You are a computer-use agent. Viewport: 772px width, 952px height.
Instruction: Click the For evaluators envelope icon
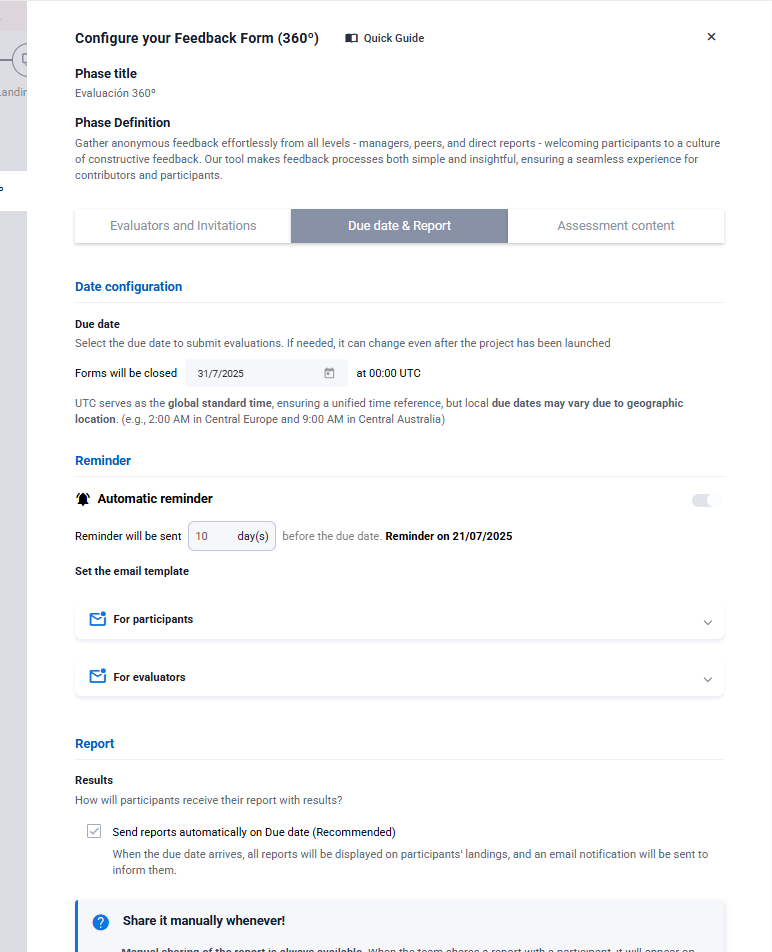point(97,677)
